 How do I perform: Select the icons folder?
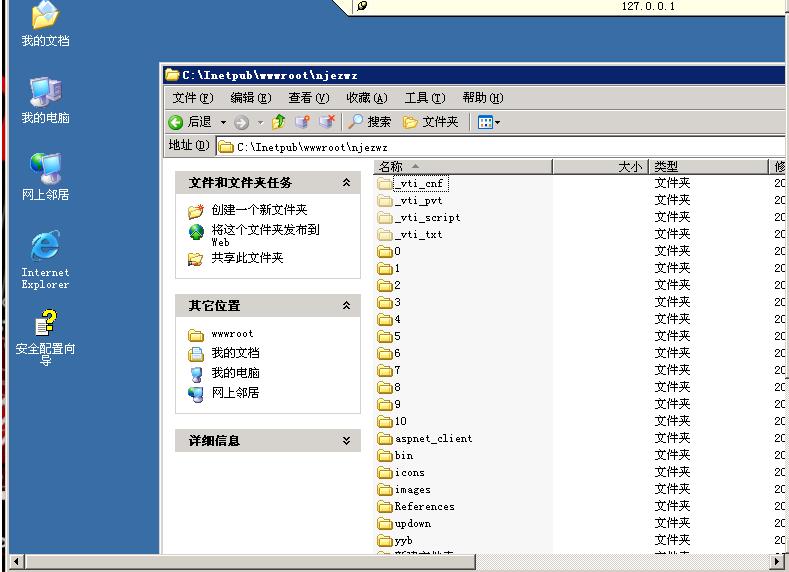coord(401,472)
